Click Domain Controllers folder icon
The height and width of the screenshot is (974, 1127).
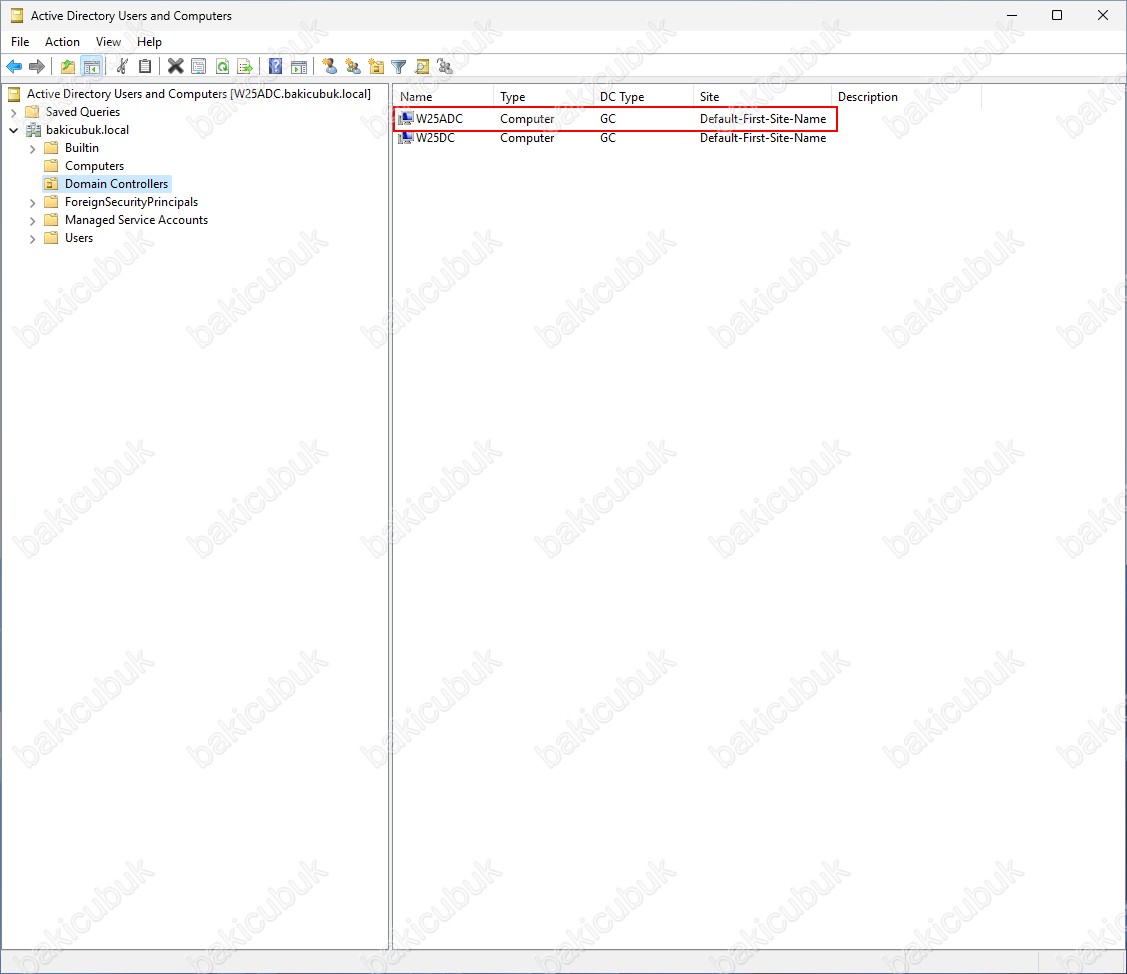pyautogui.click(x=51, y=183)
